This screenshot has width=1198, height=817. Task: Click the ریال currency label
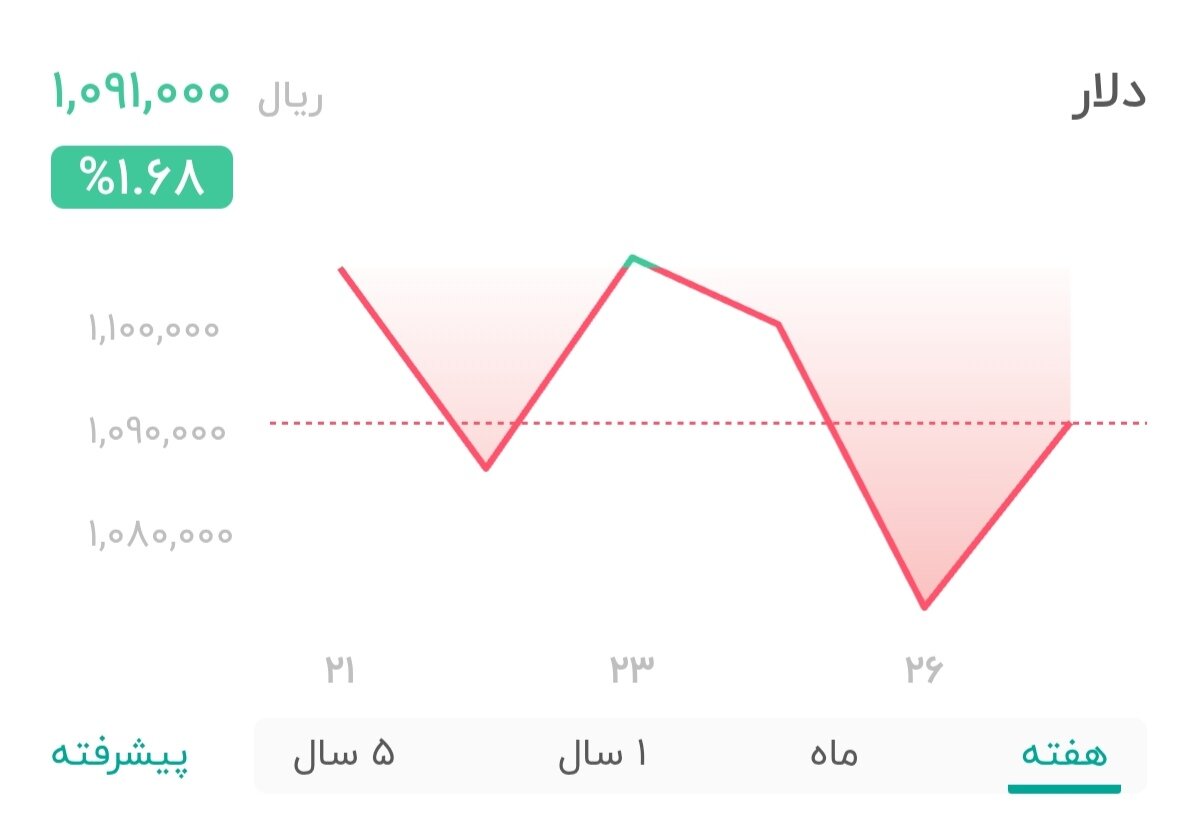pyautogui.click(x=290, y=100)
